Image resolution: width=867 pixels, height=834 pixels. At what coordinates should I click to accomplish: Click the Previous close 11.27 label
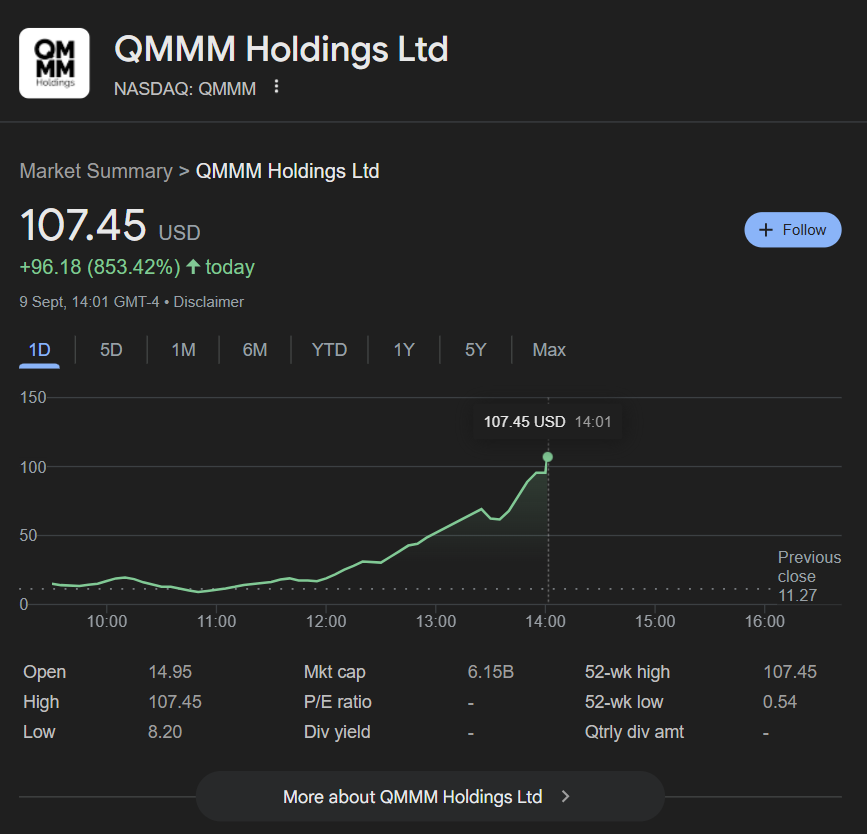[809, 576]
